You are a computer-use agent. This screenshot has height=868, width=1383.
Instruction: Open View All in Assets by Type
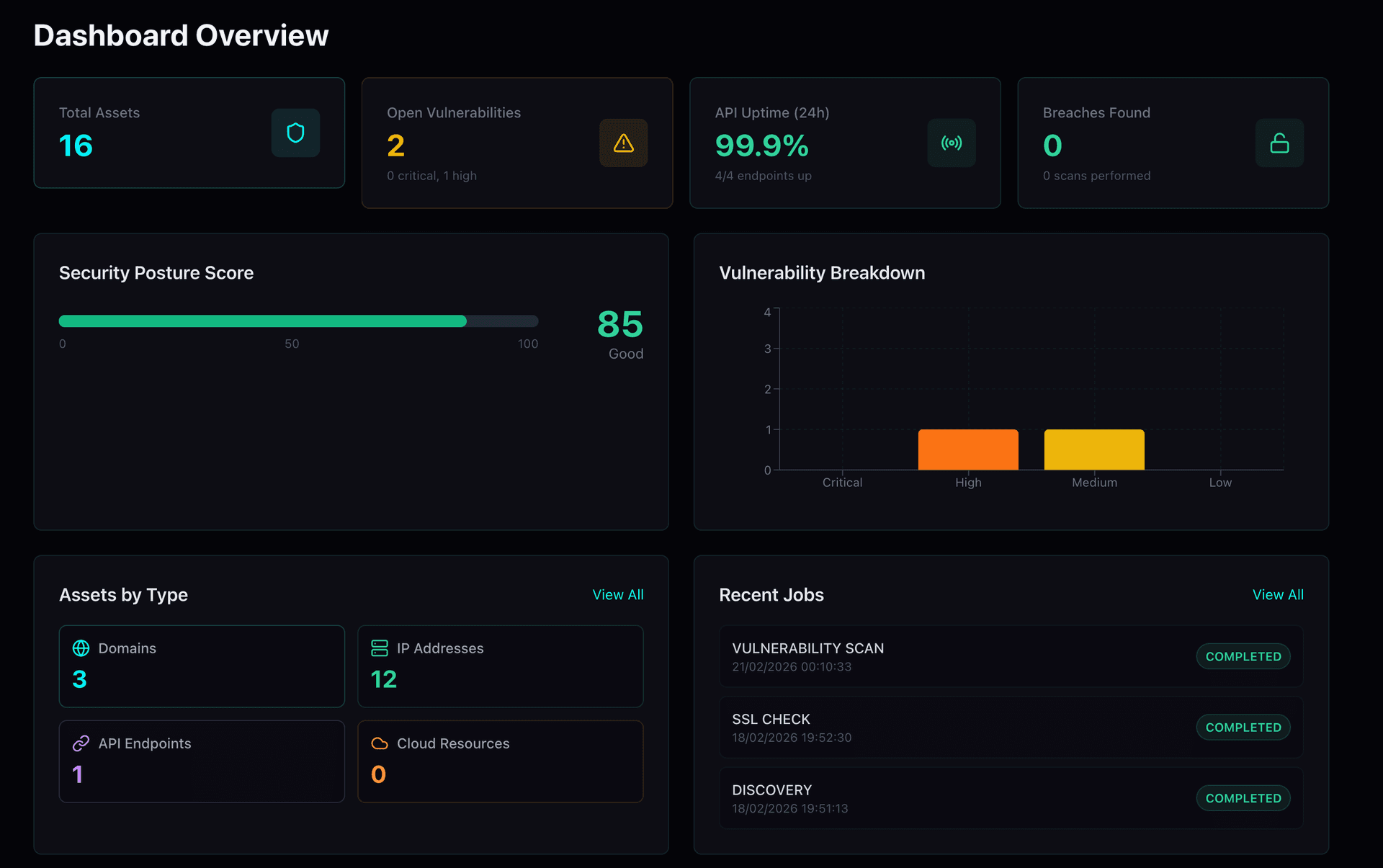pyautogui.click(x=618, y=594)
